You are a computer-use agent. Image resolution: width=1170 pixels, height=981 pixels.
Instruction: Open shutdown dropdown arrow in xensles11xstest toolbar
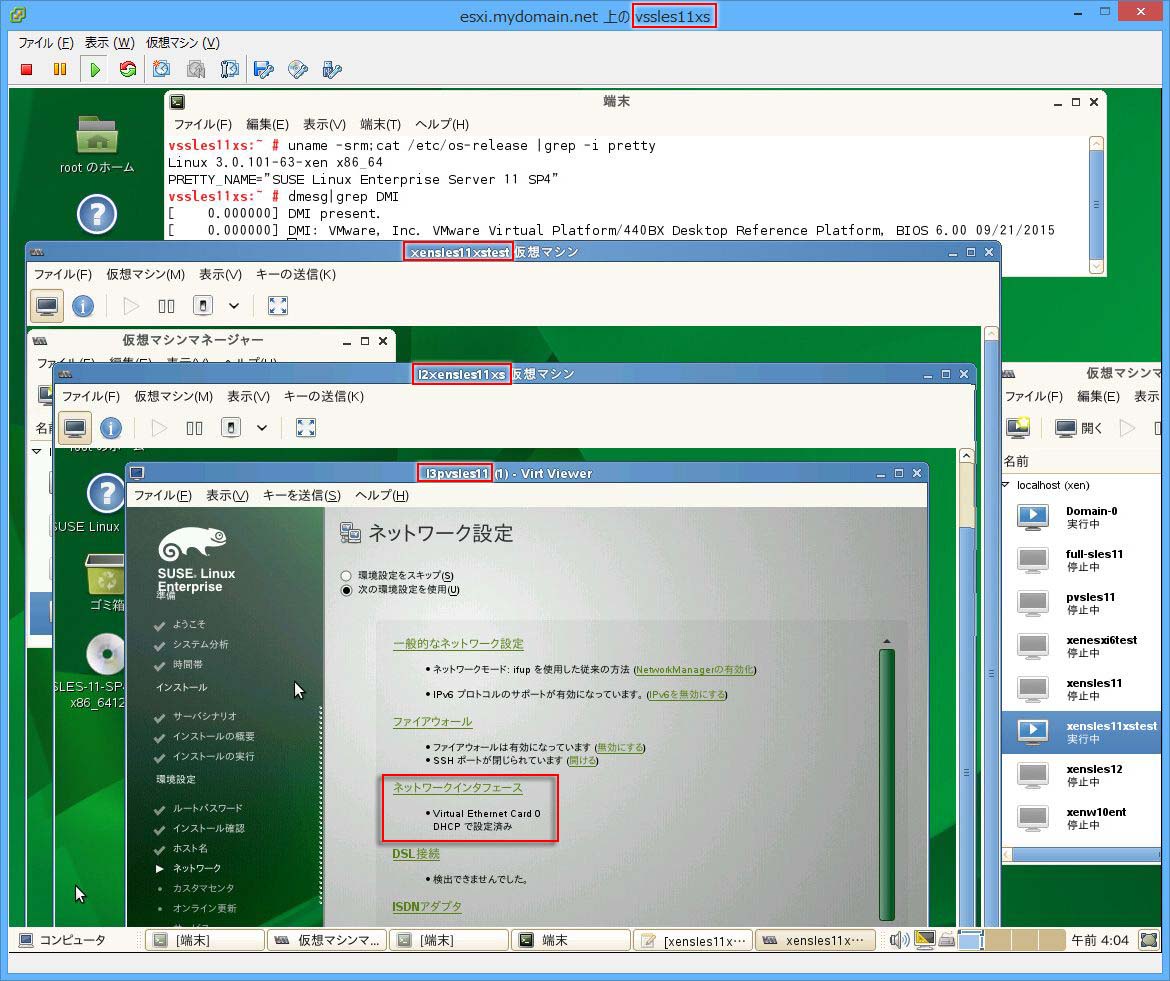pos(234,306)
